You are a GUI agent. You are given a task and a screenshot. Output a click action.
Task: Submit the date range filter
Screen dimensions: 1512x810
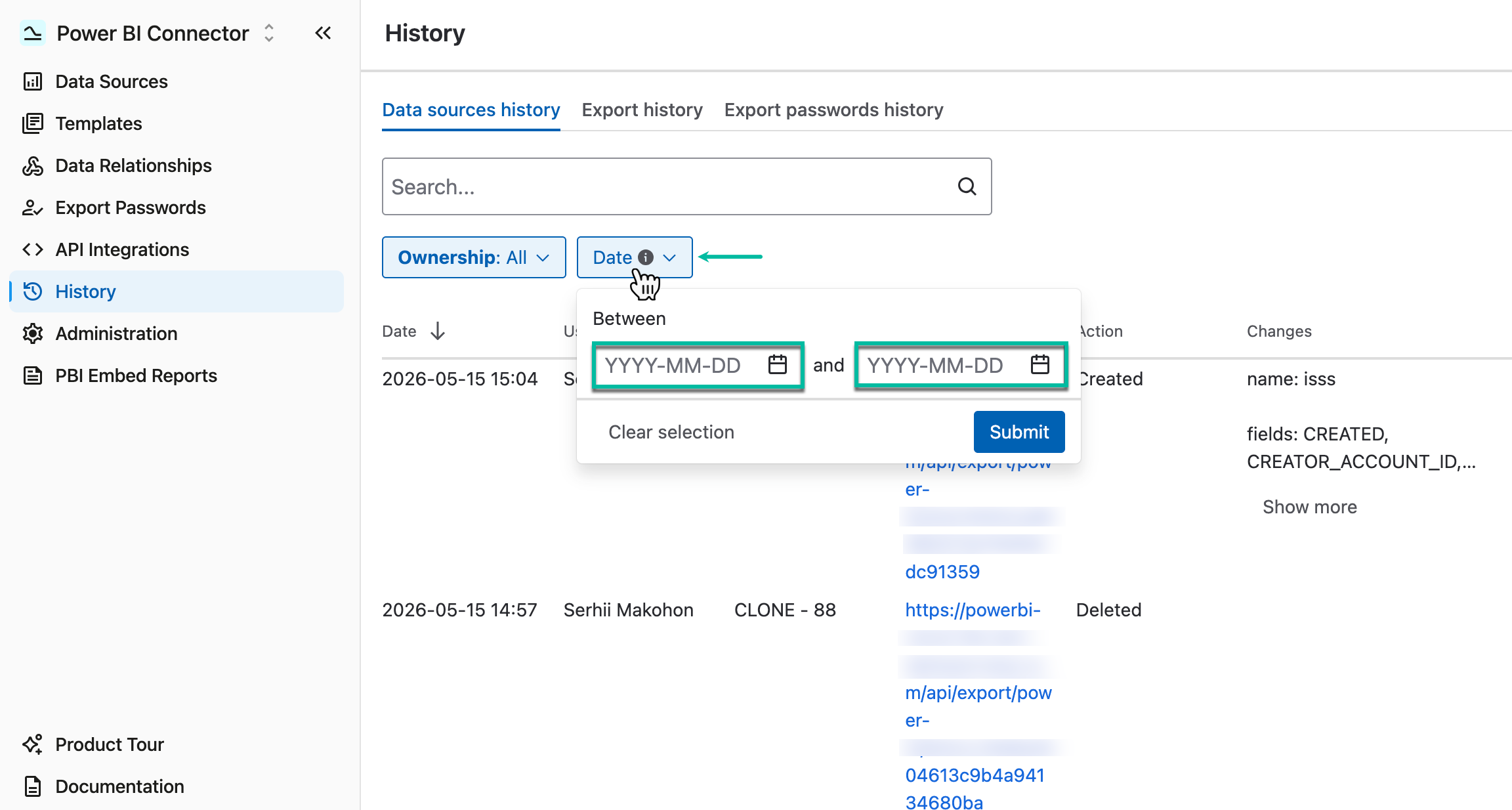pos(1019,432)
